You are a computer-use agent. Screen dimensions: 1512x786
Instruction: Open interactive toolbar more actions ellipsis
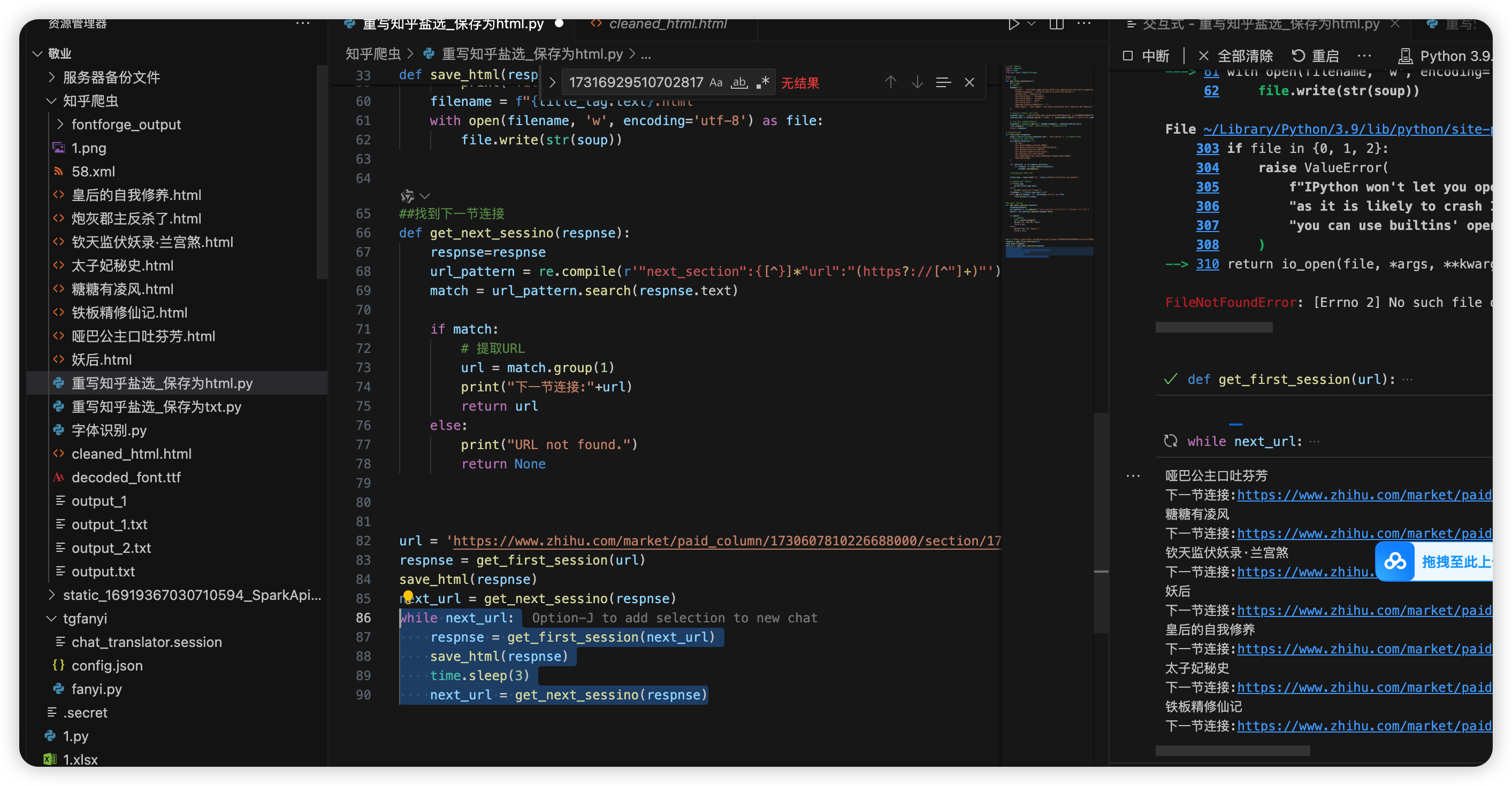click(x=1364, y=56)
